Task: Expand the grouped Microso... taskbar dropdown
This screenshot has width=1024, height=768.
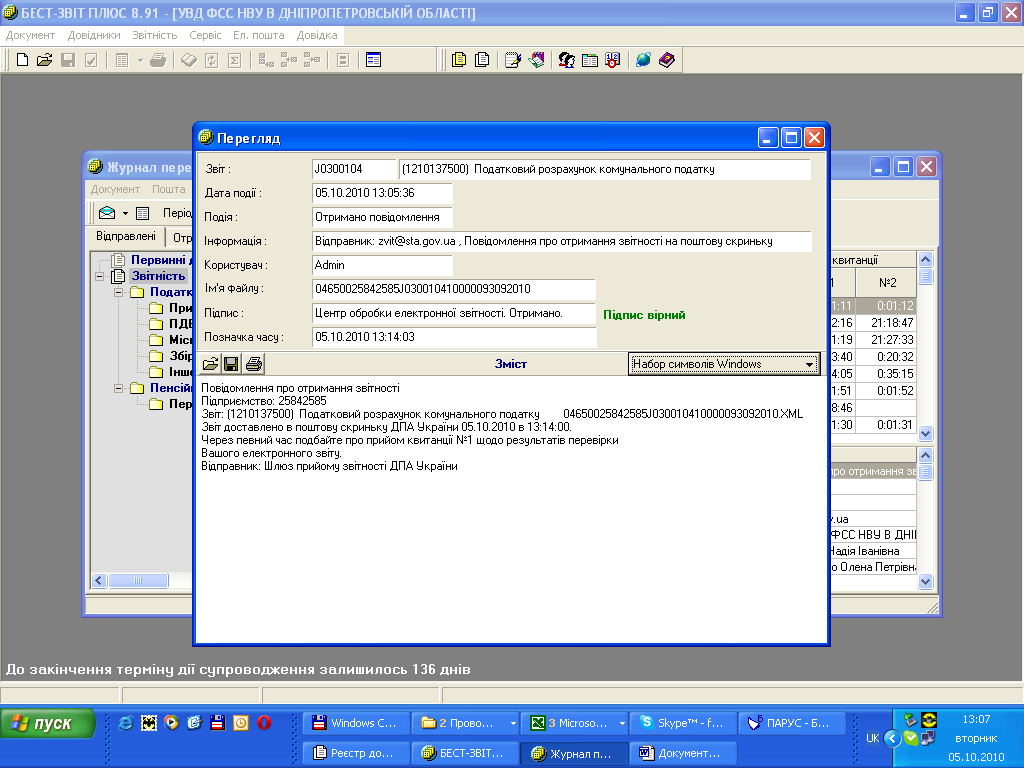Action: 622,724
